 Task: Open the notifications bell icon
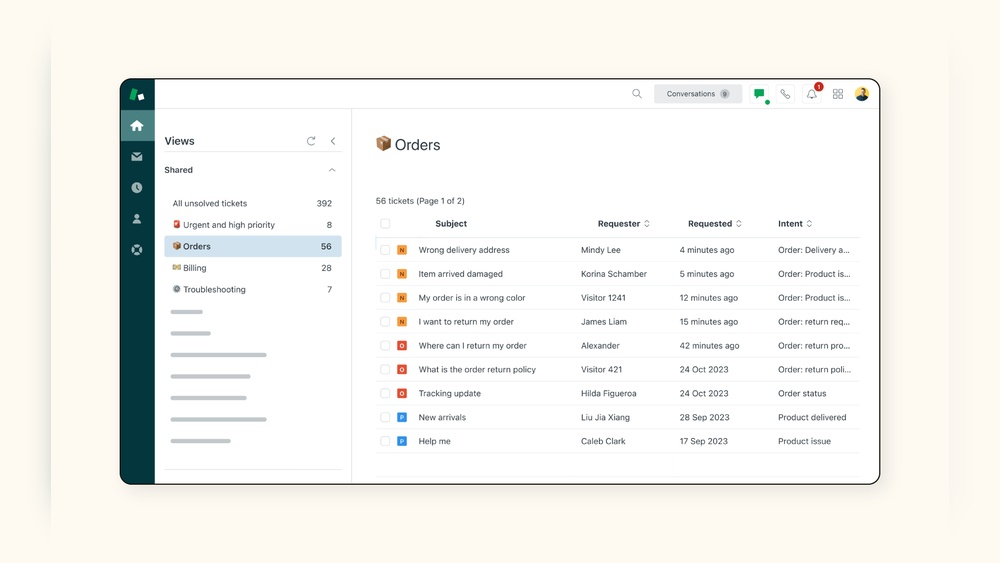(811, 94)
